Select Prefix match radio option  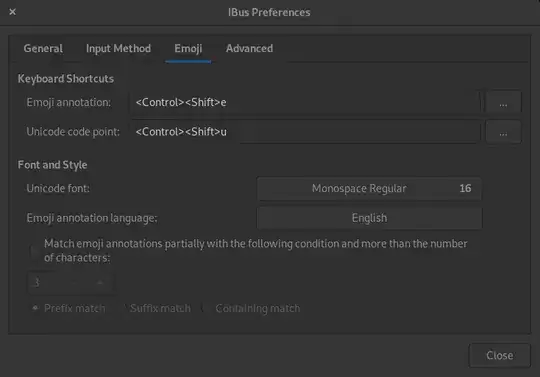[x=69, y=308]
